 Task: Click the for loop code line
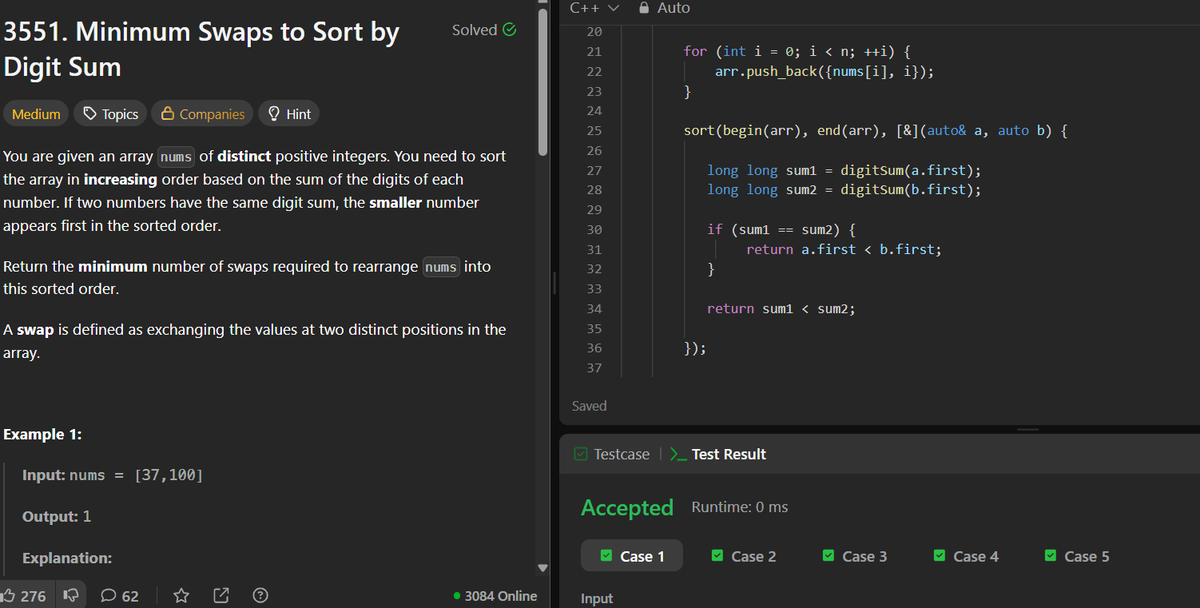tap(795, 51)
